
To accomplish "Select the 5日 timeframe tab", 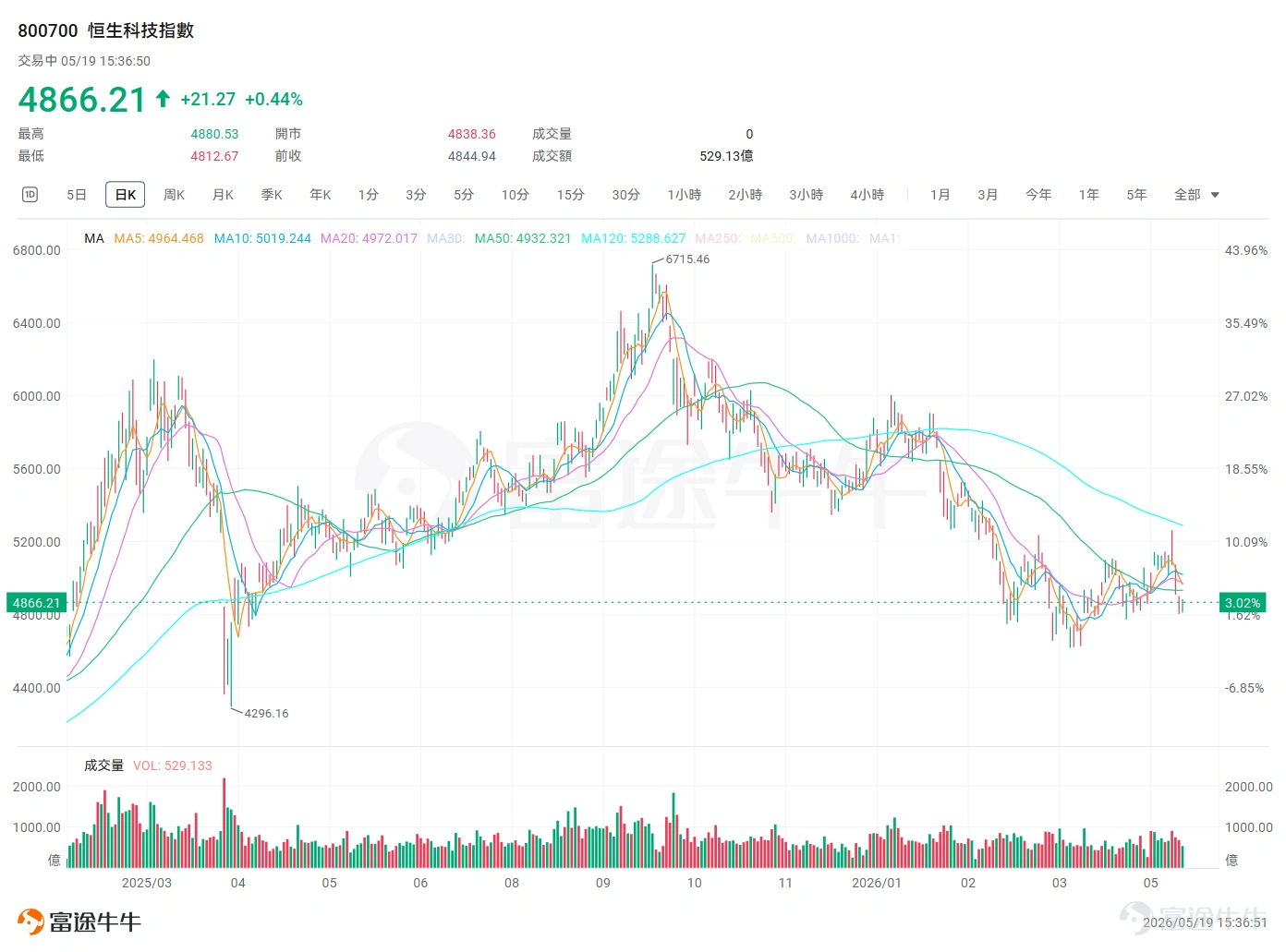I will [x=77, y=195].
